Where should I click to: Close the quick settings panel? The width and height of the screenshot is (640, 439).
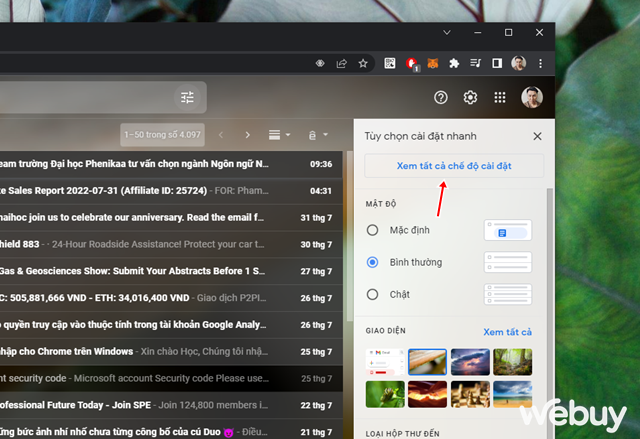click(x=538, y=136)
